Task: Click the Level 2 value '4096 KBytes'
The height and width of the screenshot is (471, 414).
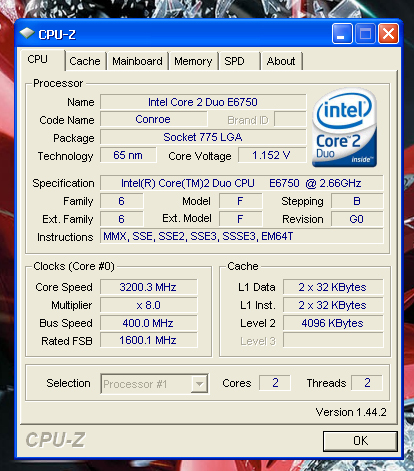Action: tap(333, 323)
